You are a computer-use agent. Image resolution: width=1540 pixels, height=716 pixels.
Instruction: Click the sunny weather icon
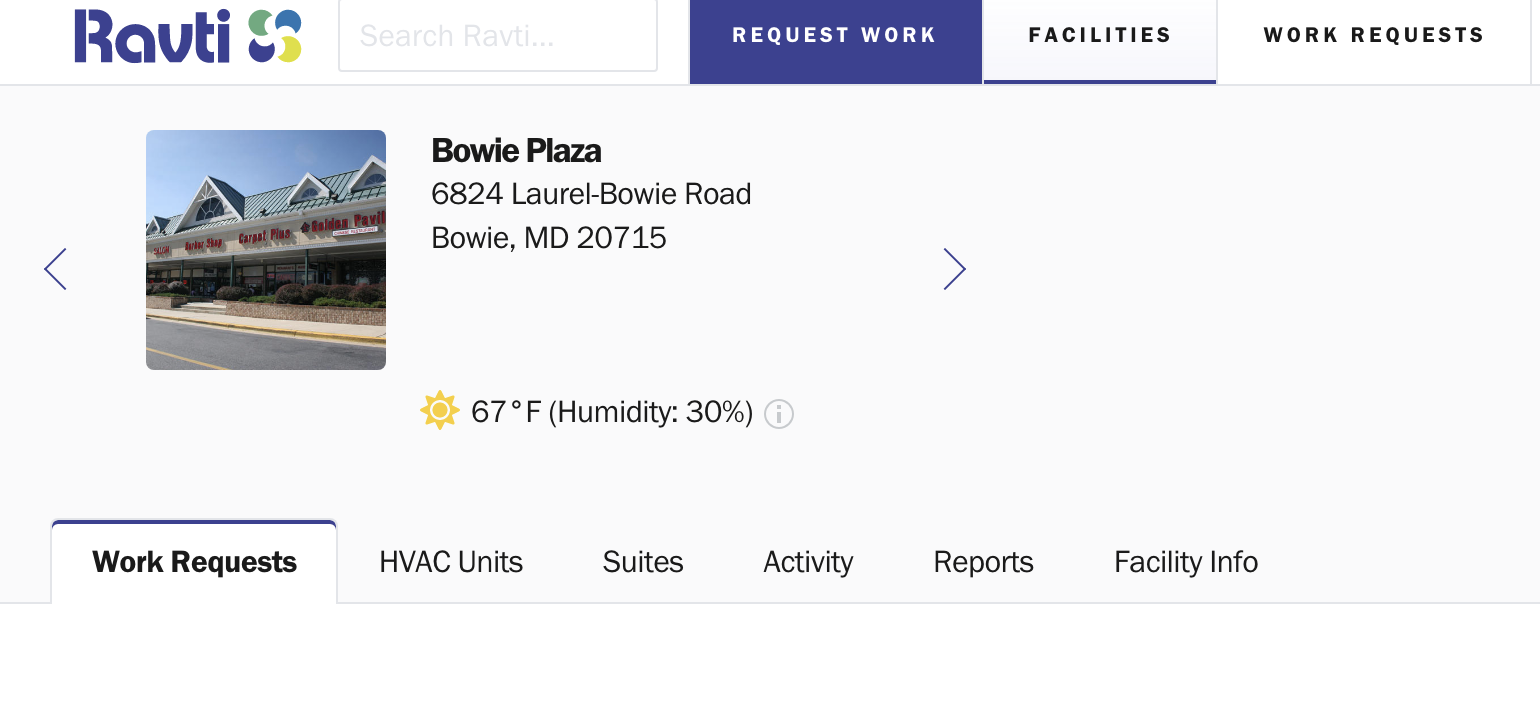point(439,411)
